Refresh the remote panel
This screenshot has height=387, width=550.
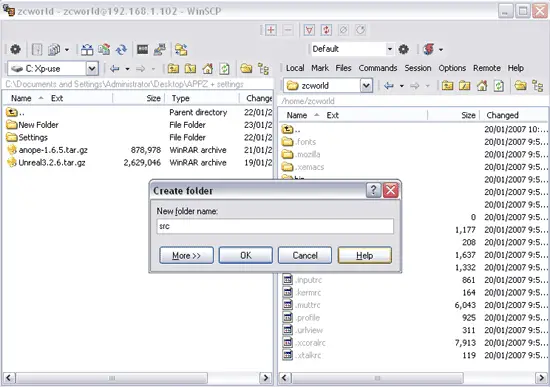[499, 86]
